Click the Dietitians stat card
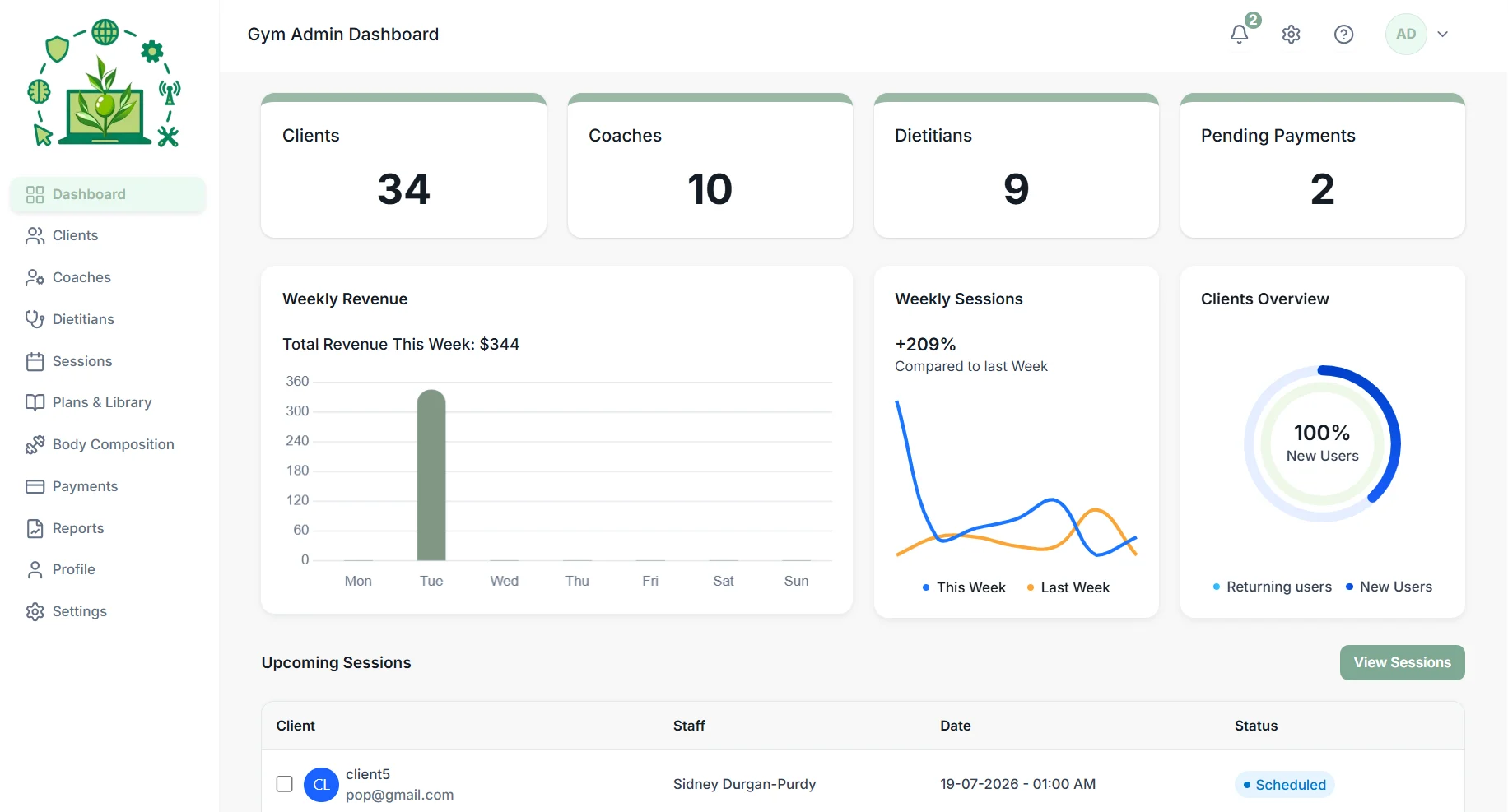Image resolution: width=1508 pixels, height=812 pixels. click(1016, 165)
